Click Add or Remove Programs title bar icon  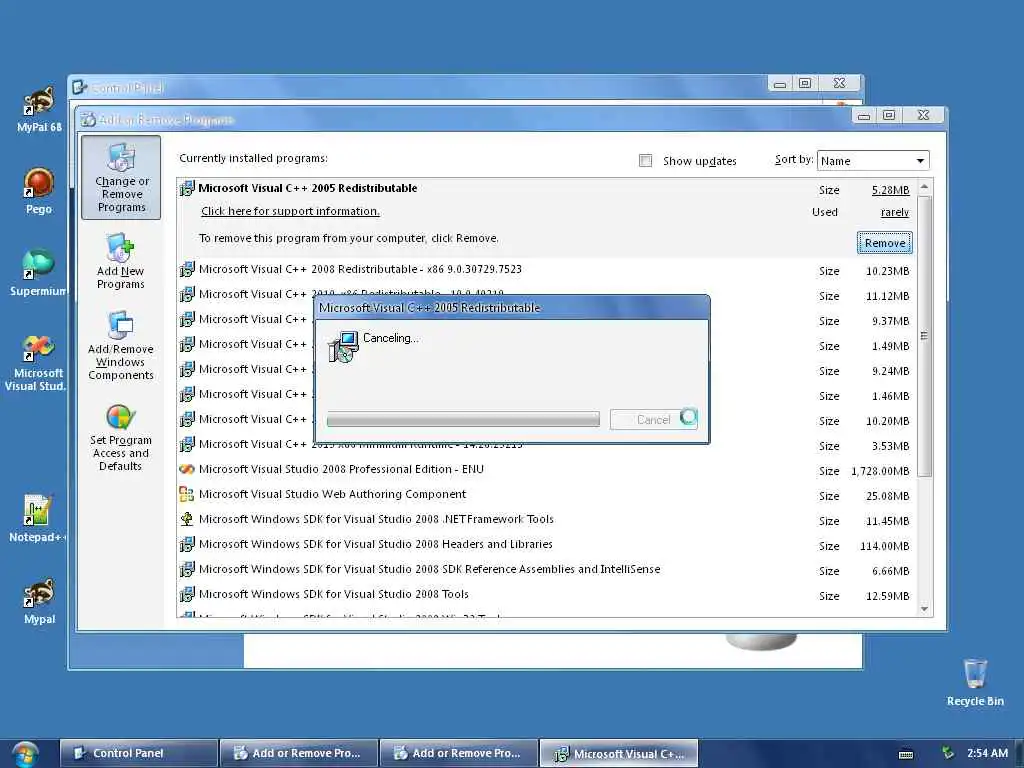click(x=88, y=120)
